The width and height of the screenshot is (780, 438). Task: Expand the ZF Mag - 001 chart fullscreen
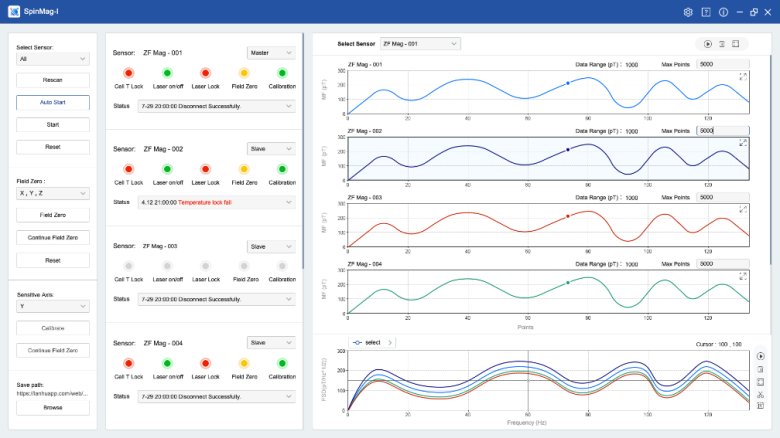(x=743, y=76)
